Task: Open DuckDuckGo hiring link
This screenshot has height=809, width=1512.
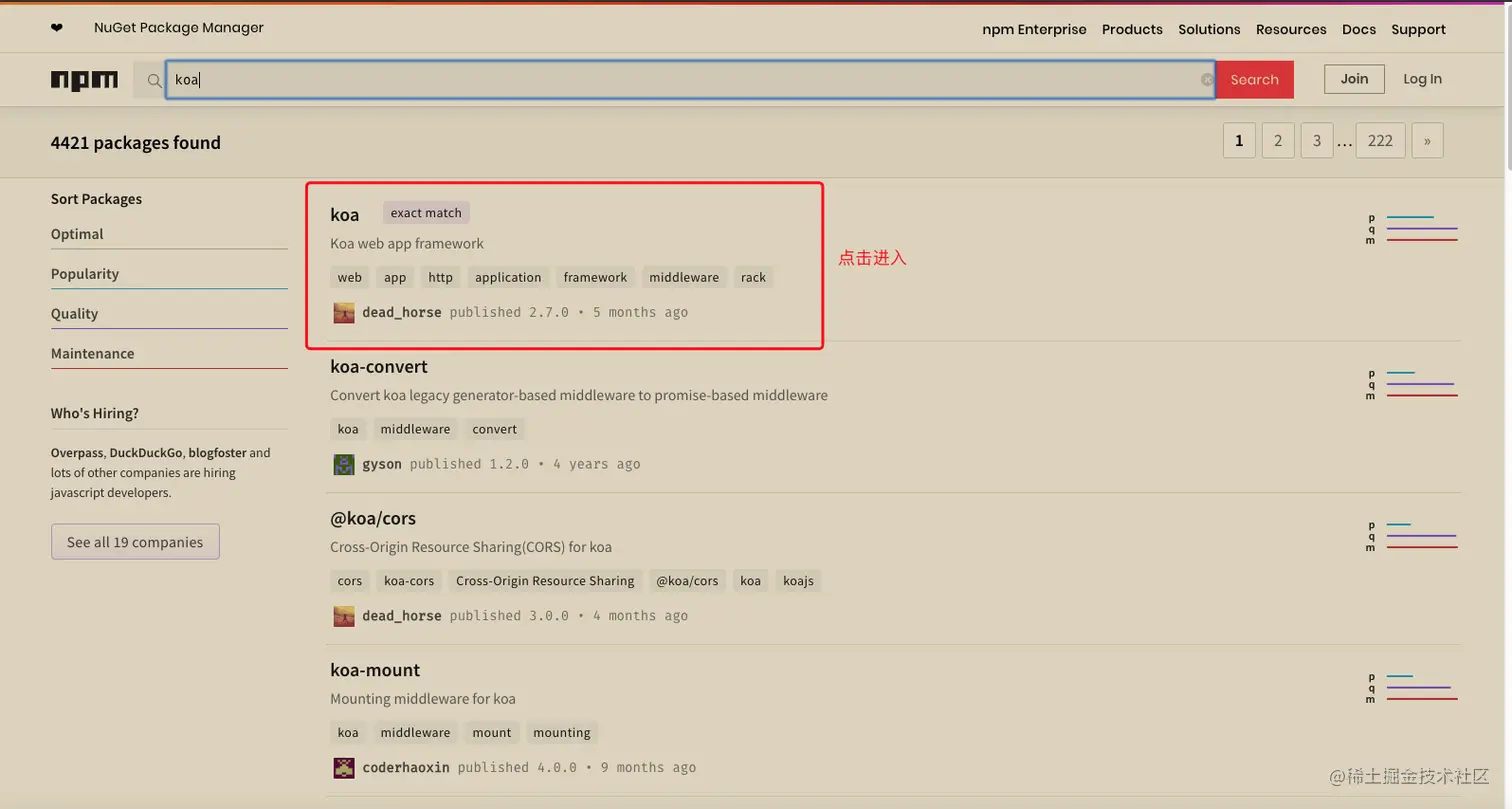Action: tap(146, 453)
